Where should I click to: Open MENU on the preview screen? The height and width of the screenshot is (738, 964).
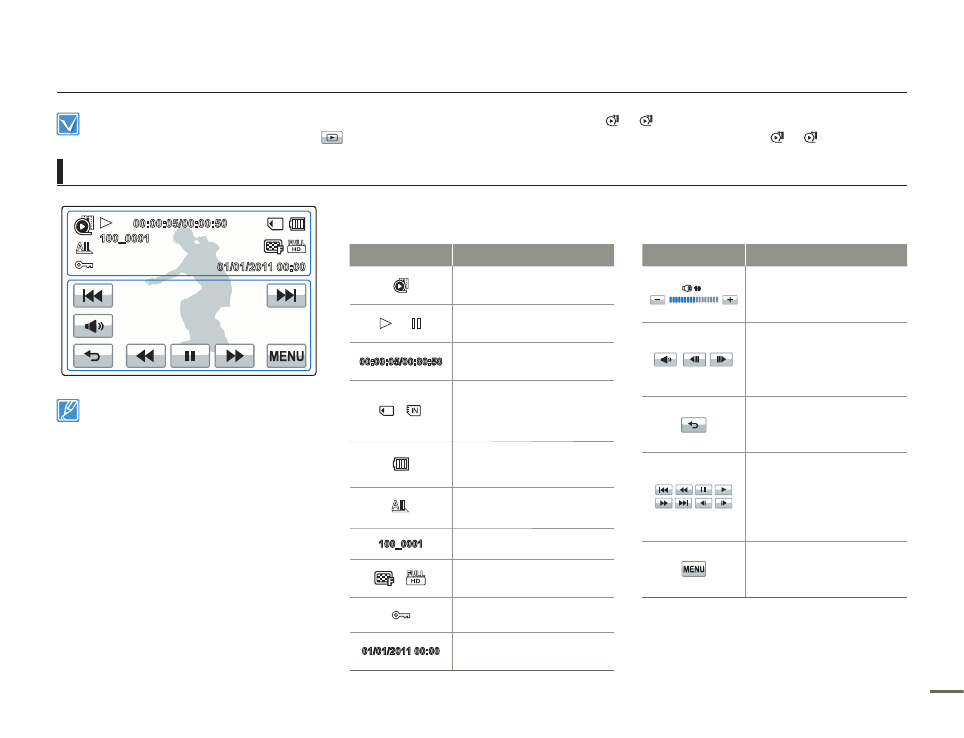click(286, 357)
